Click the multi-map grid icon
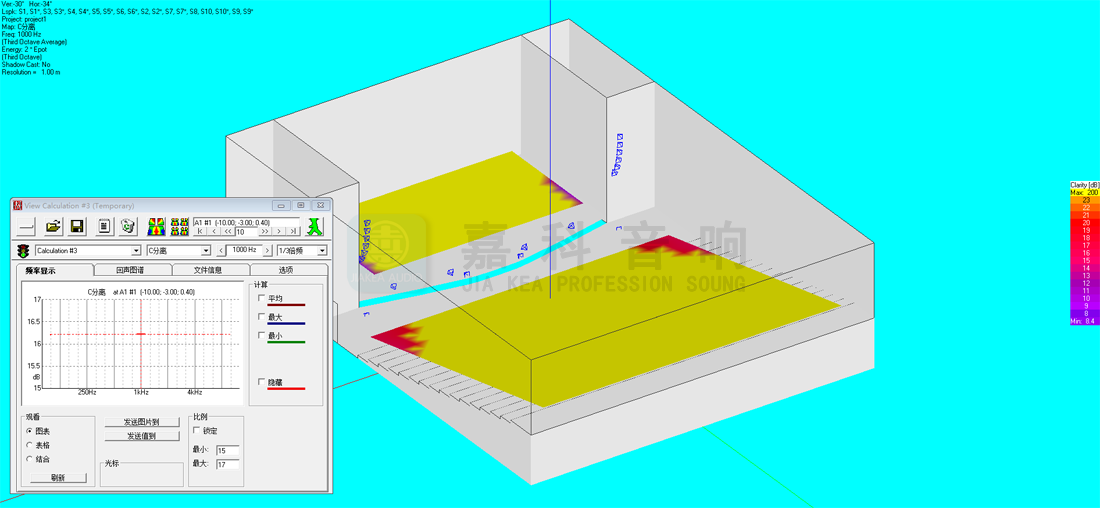Image resolution: width=1100 pixels, height=508 pixels. pyautogui.click(x=180, y=227)
